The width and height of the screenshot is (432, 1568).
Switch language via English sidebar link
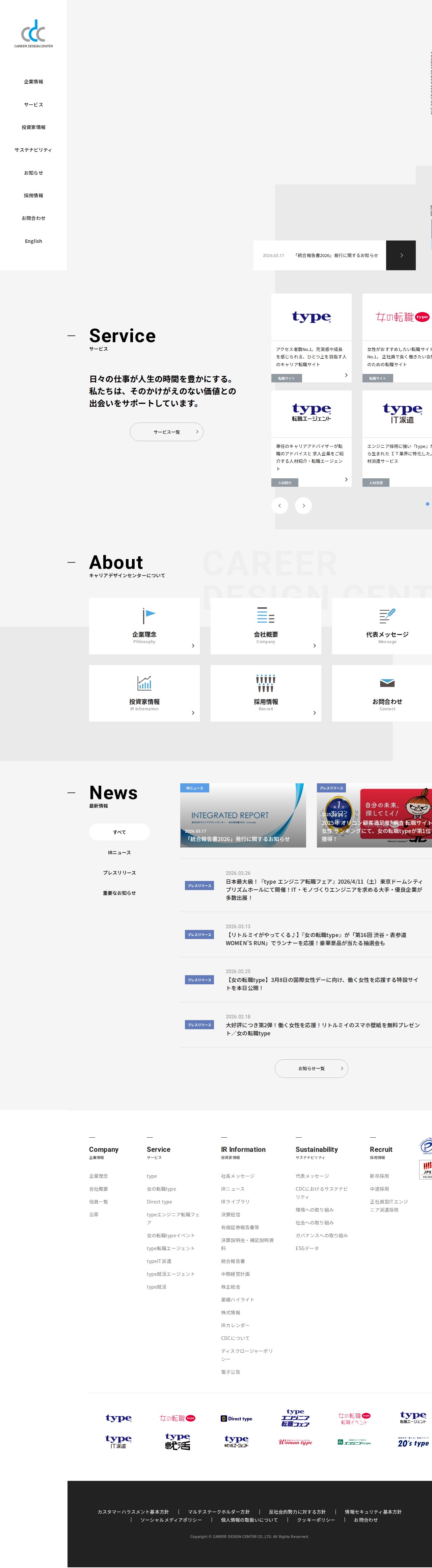(x=33, y=241)
